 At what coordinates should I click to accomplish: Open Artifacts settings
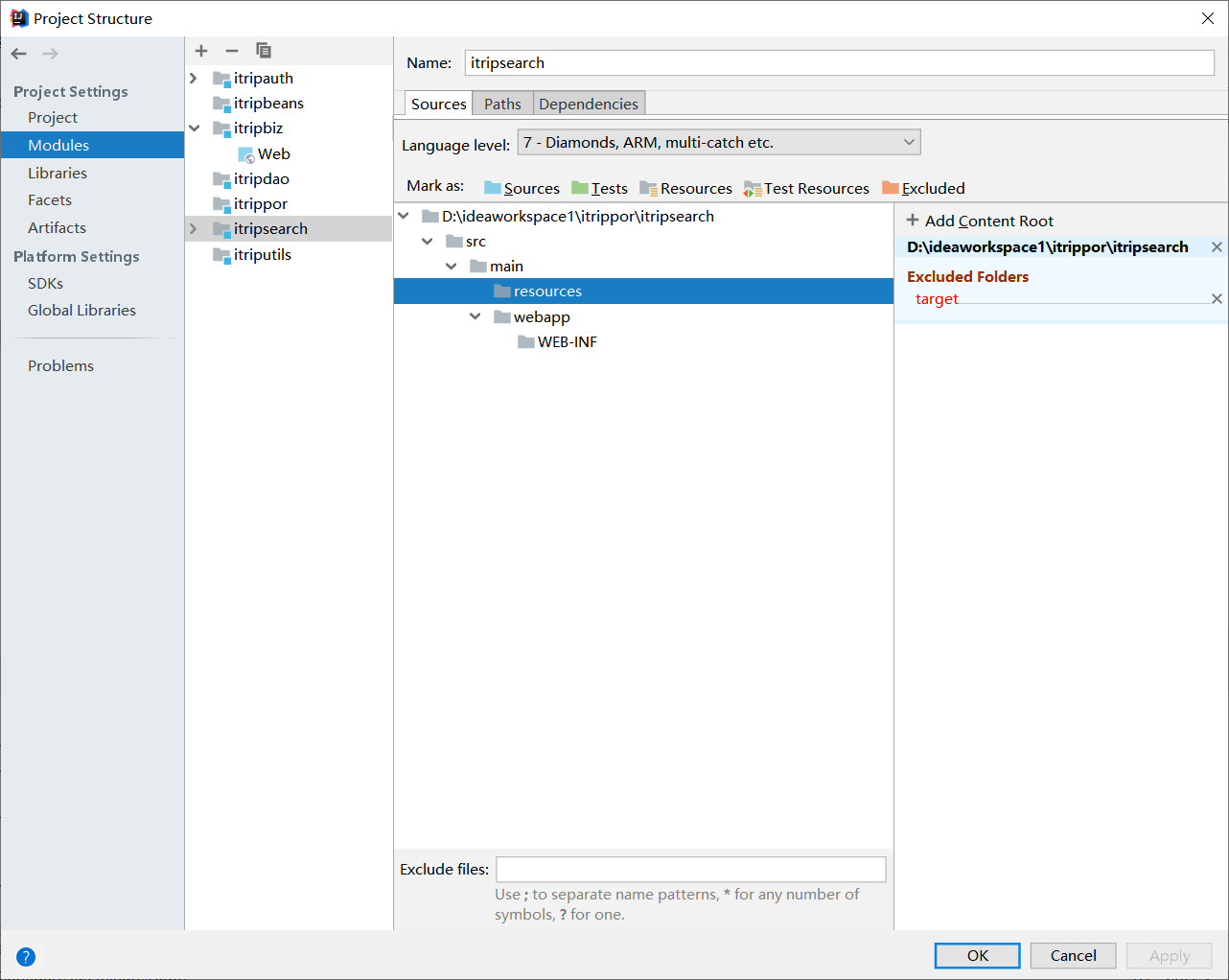click(58, 228)
